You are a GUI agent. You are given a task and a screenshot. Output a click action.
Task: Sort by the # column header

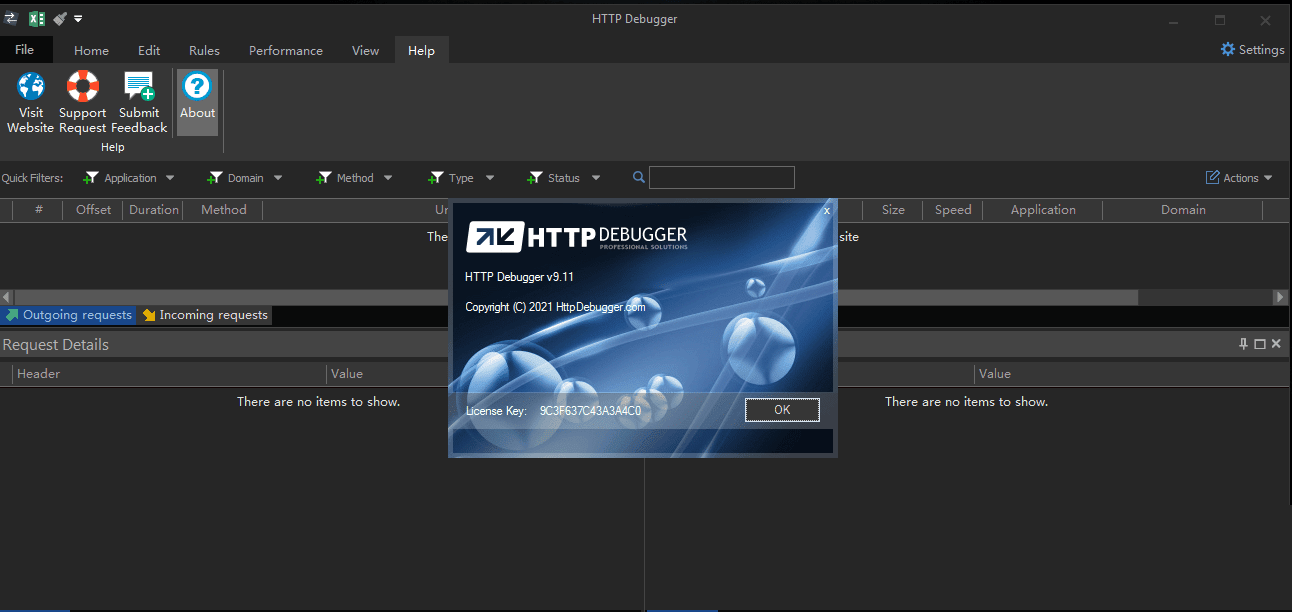39,210
